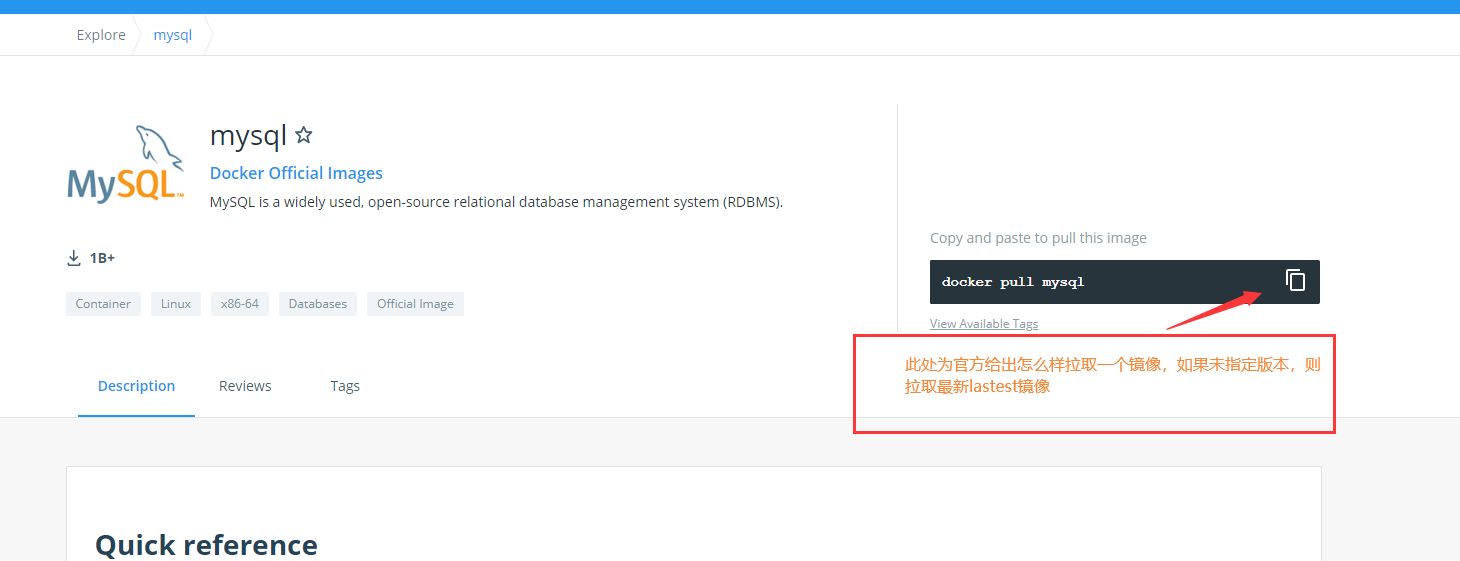This screenshot has width=1460, height=561.
Task: Select the Official Image tag chip
Action: pos(415,304)
